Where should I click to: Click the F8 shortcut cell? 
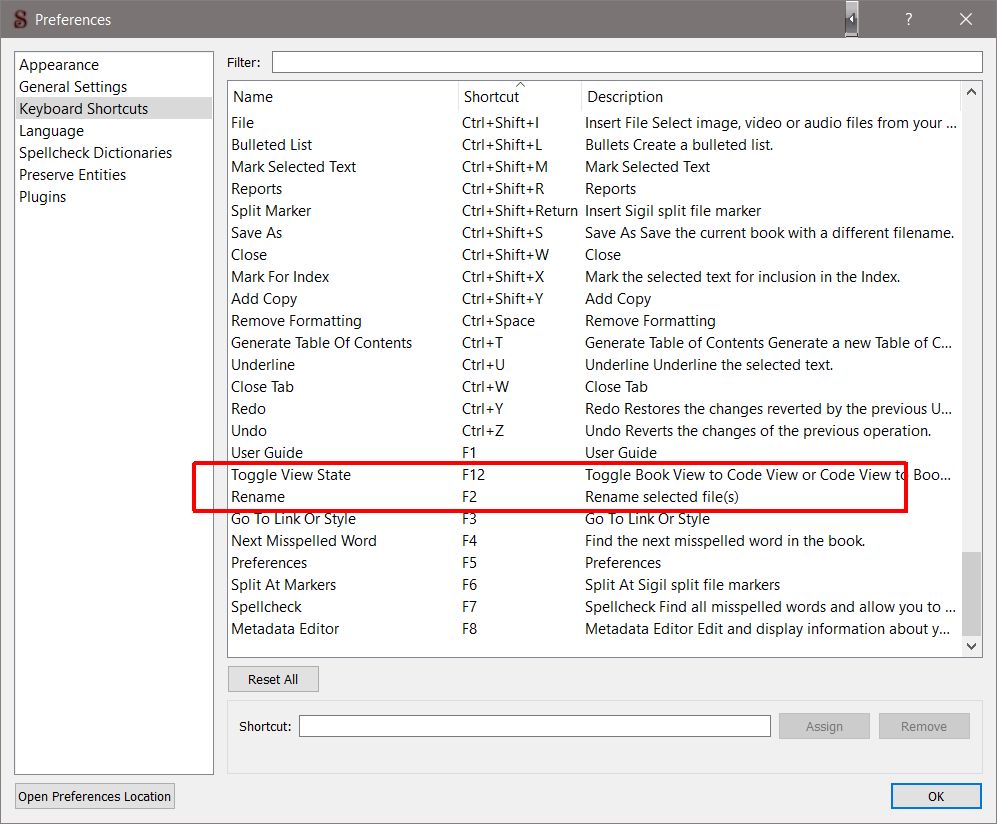point(469,629)
